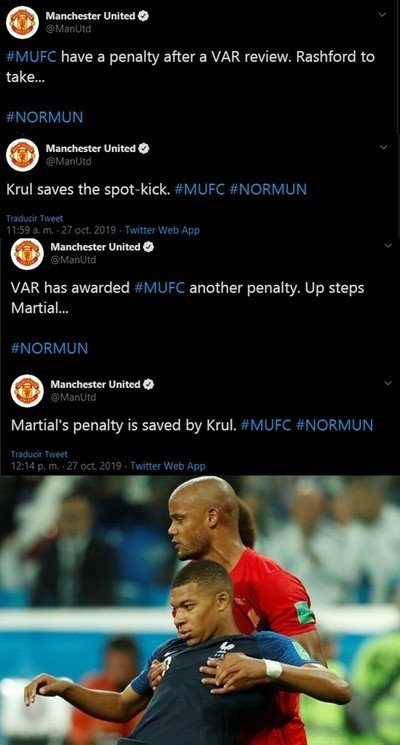
Task: Click Traducir Tweet under Martial's penalty tweet
Action: (39, 454)
